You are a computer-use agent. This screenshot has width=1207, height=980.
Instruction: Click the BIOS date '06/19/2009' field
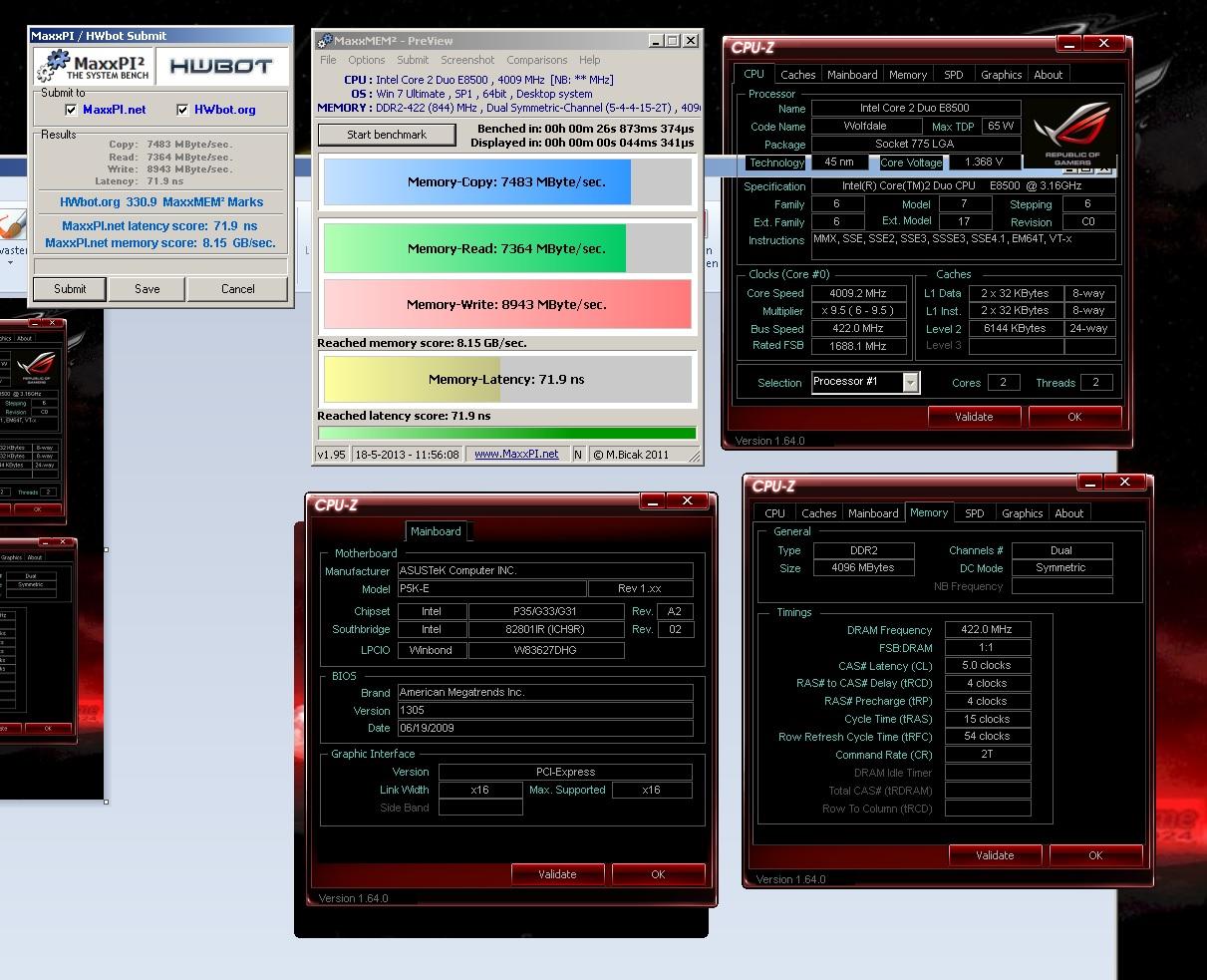point(545,728)
